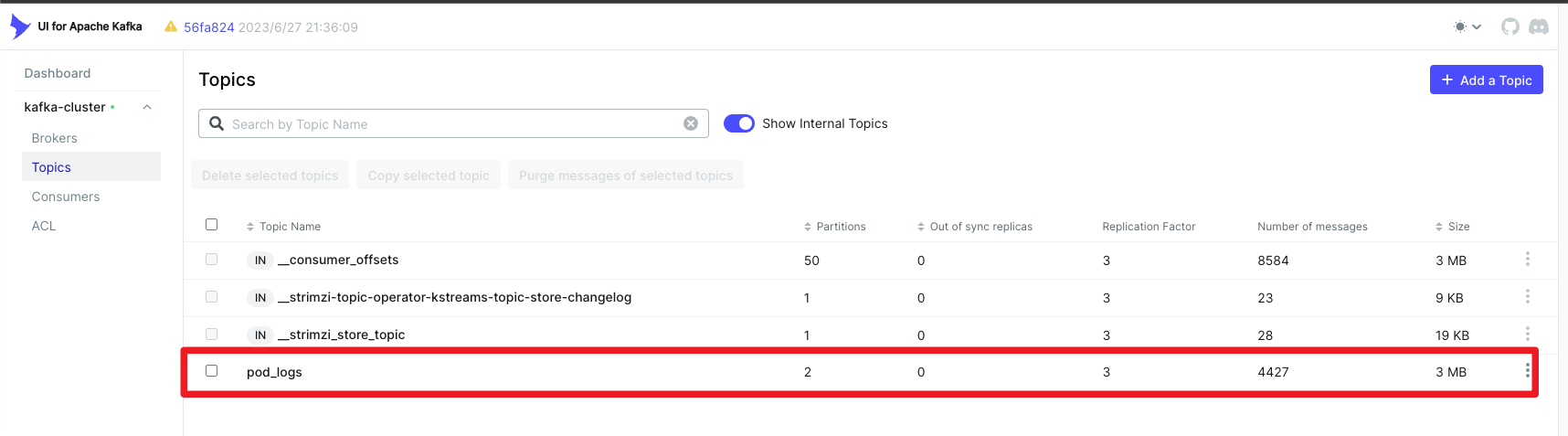Click the yellow warning triangle icon
The height and width of the screenshot is (436, 1568).
[170, 27]
